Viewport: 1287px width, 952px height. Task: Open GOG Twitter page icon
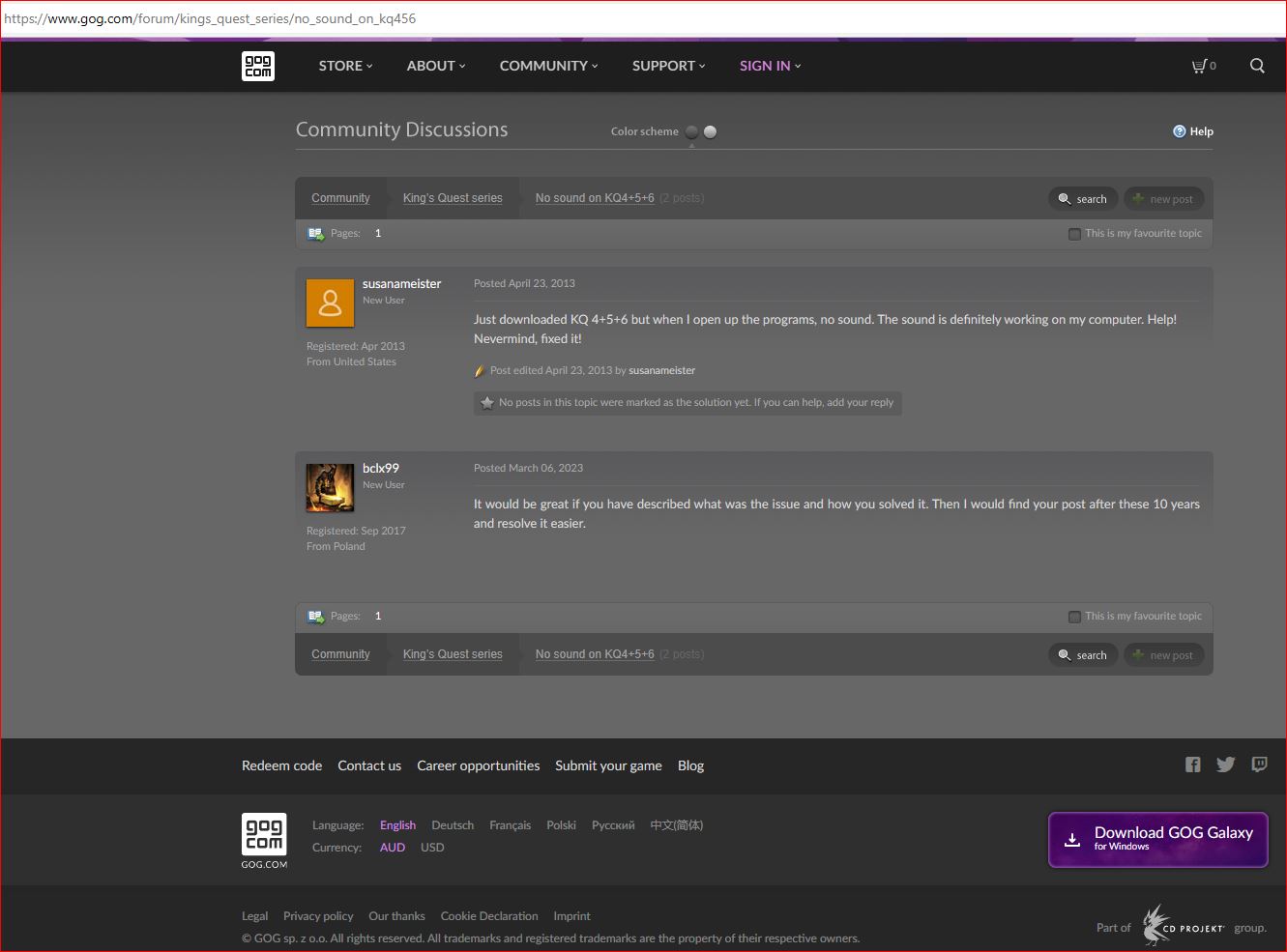click(x=1226, y=764)
